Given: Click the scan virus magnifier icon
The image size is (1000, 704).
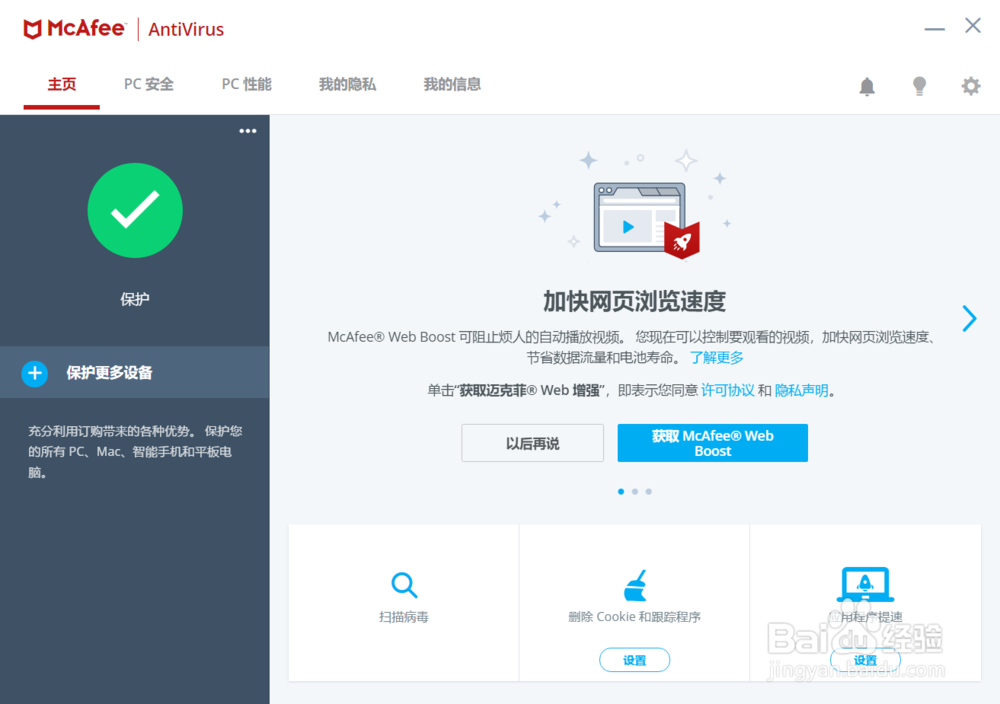Looking at the screenshot, I should click(404, 585).
